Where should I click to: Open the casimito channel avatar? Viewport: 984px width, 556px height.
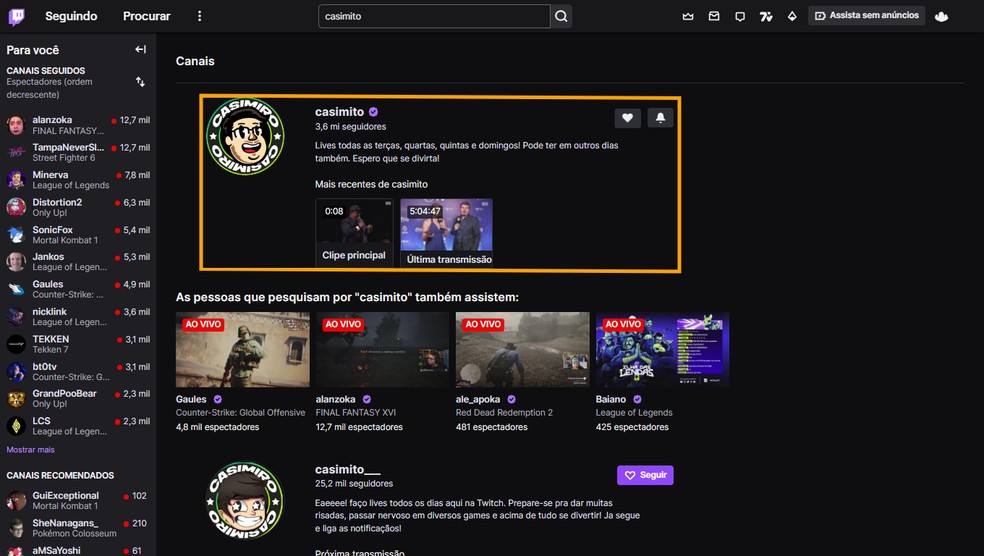[x=245, y=136]
